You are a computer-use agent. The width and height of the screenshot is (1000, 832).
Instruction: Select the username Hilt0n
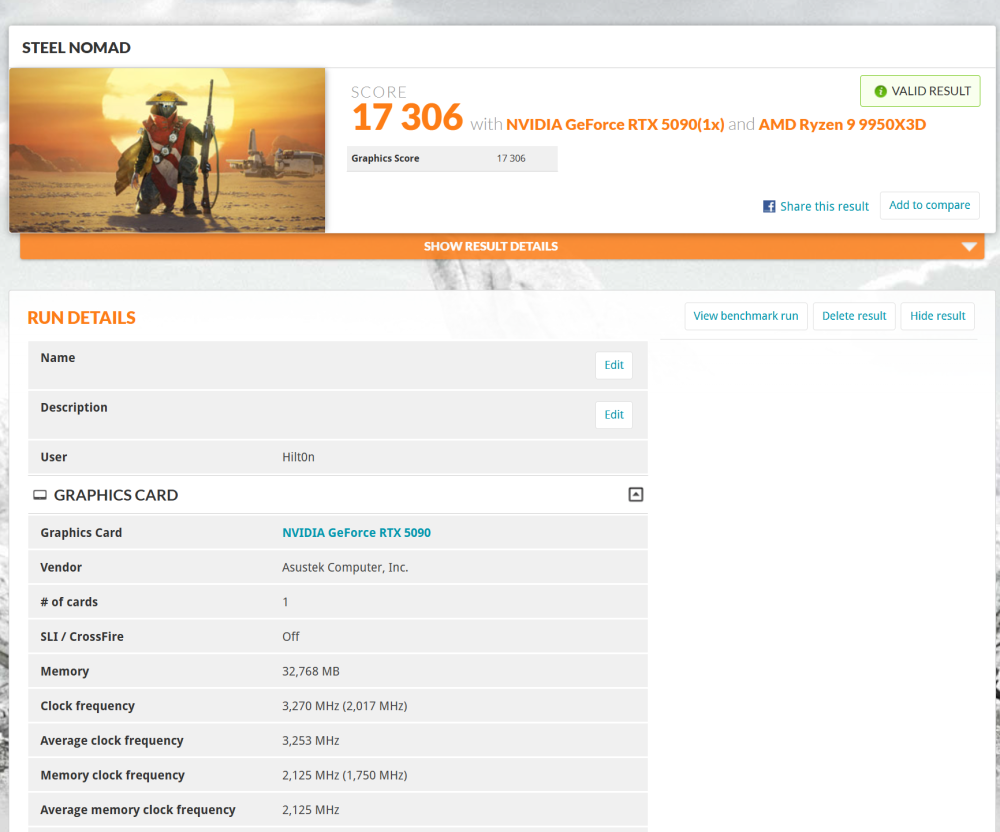[x=298, y=457]
